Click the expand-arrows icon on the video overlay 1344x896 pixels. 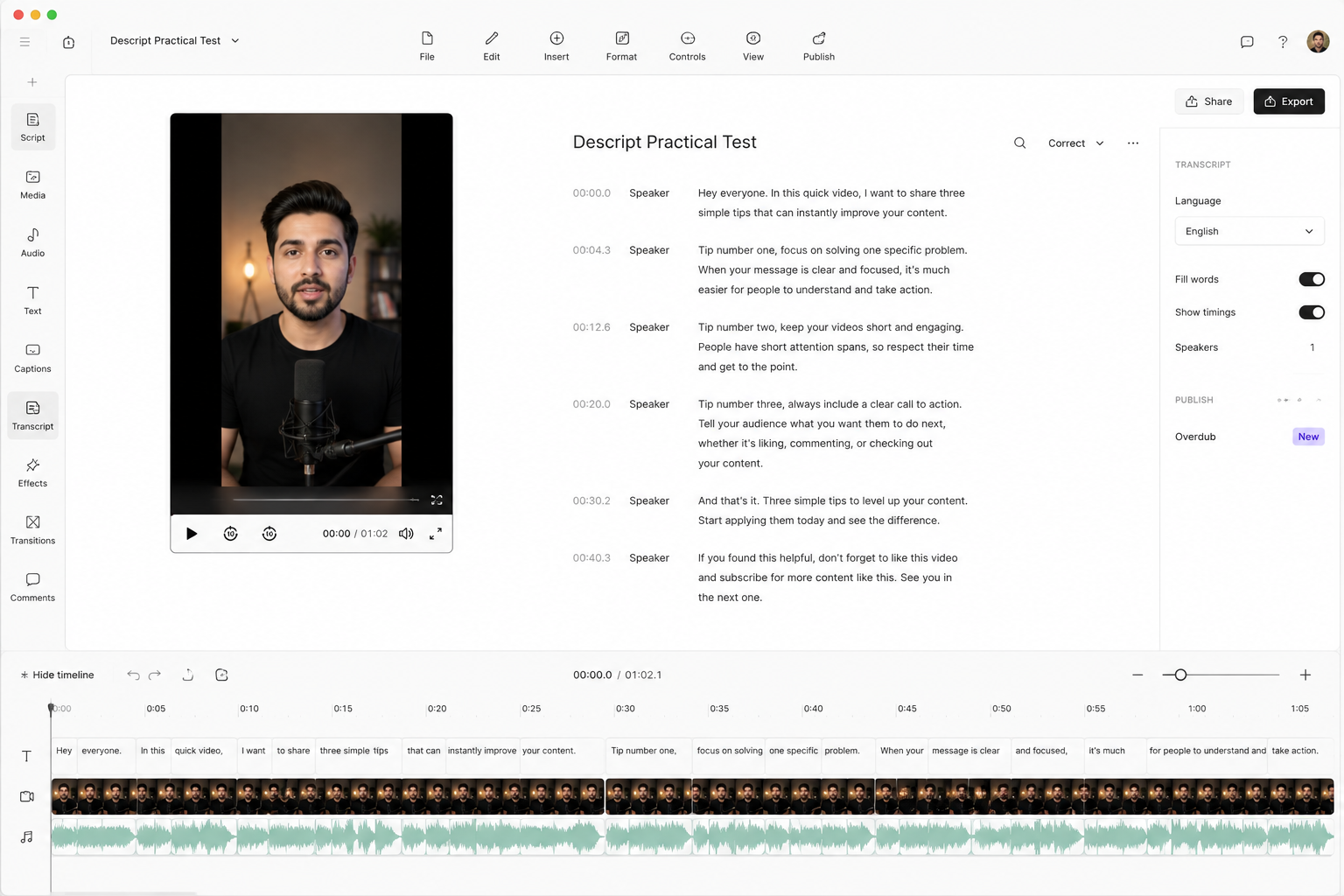point(437,500)
